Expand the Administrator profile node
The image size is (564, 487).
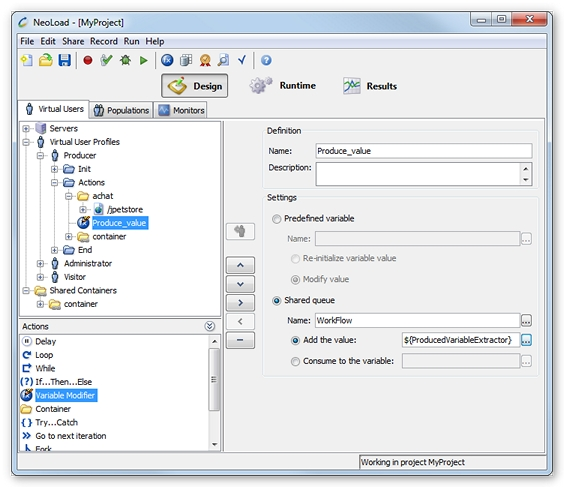(40, 264)
